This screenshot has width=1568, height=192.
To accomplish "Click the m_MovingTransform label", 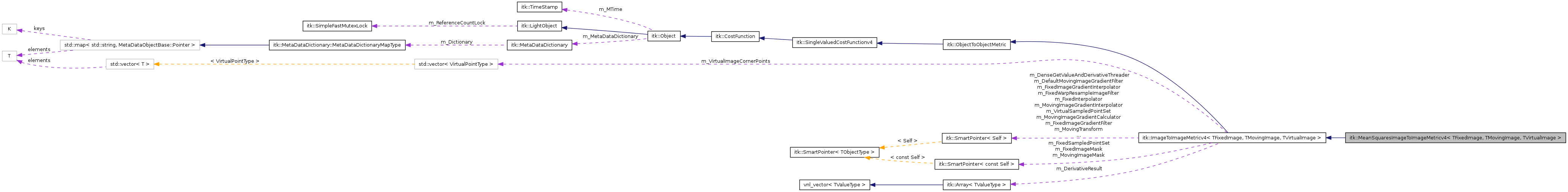I will pyautogui.click(x=1079, y=129).
